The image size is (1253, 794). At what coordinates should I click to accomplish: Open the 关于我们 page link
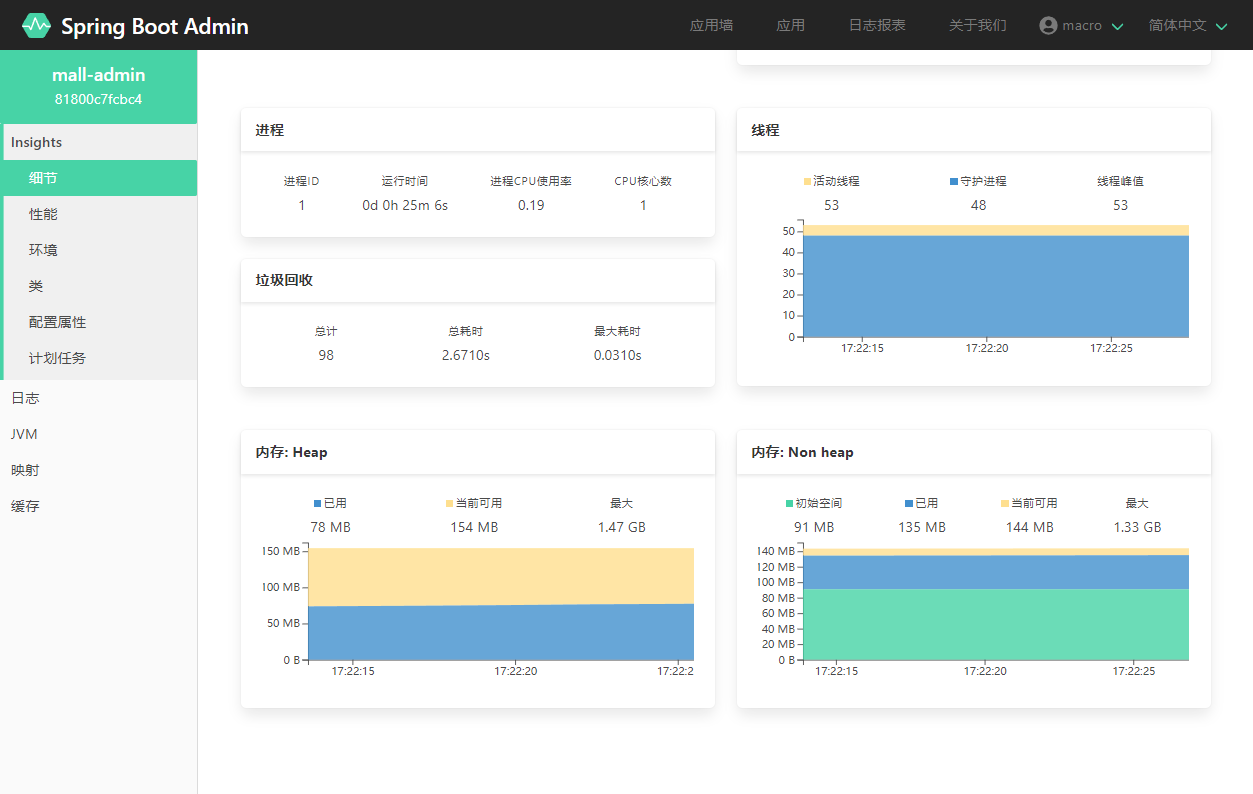pos(977,25)
